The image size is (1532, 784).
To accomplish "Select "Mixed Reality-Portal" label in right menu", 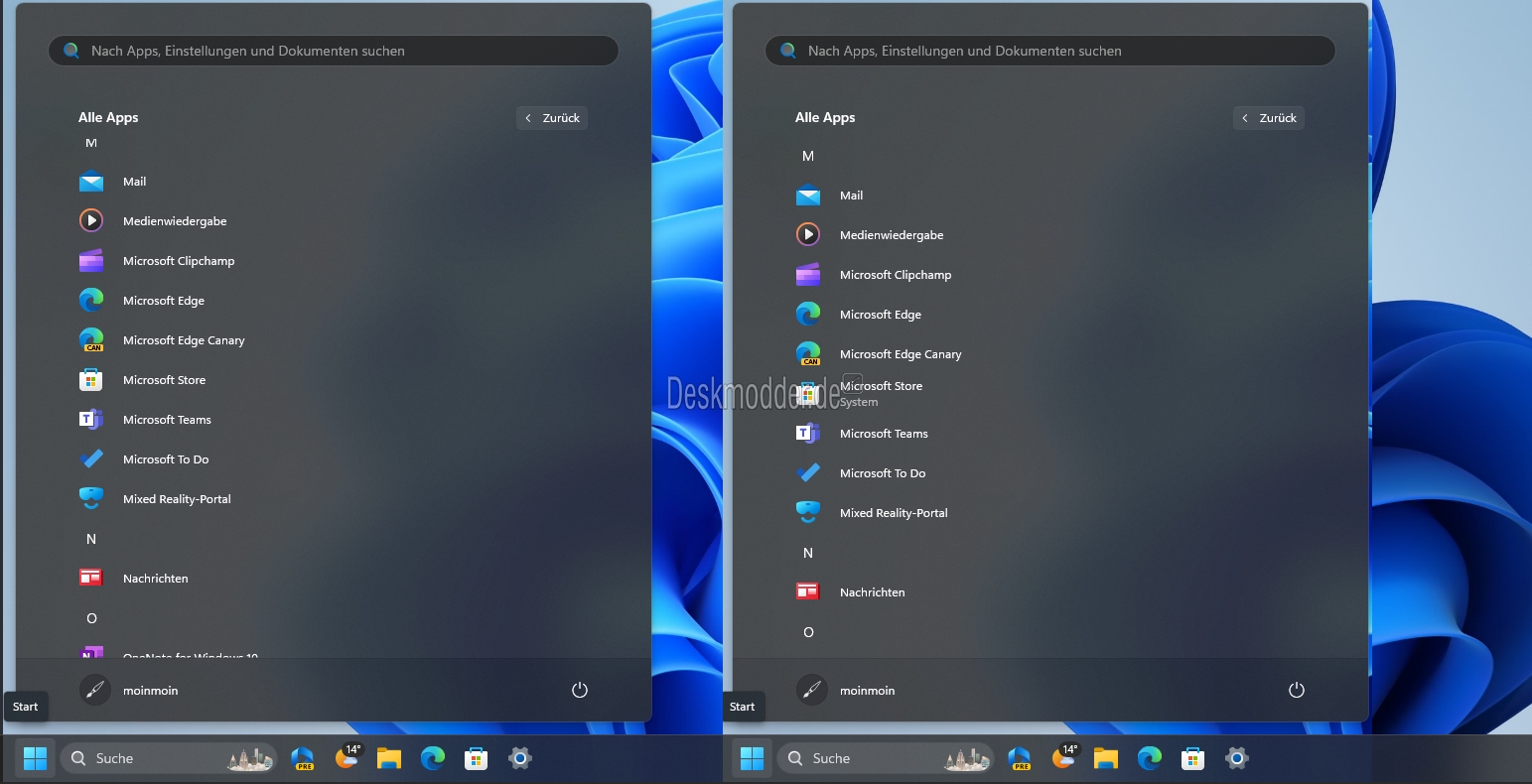I will 894,513.
